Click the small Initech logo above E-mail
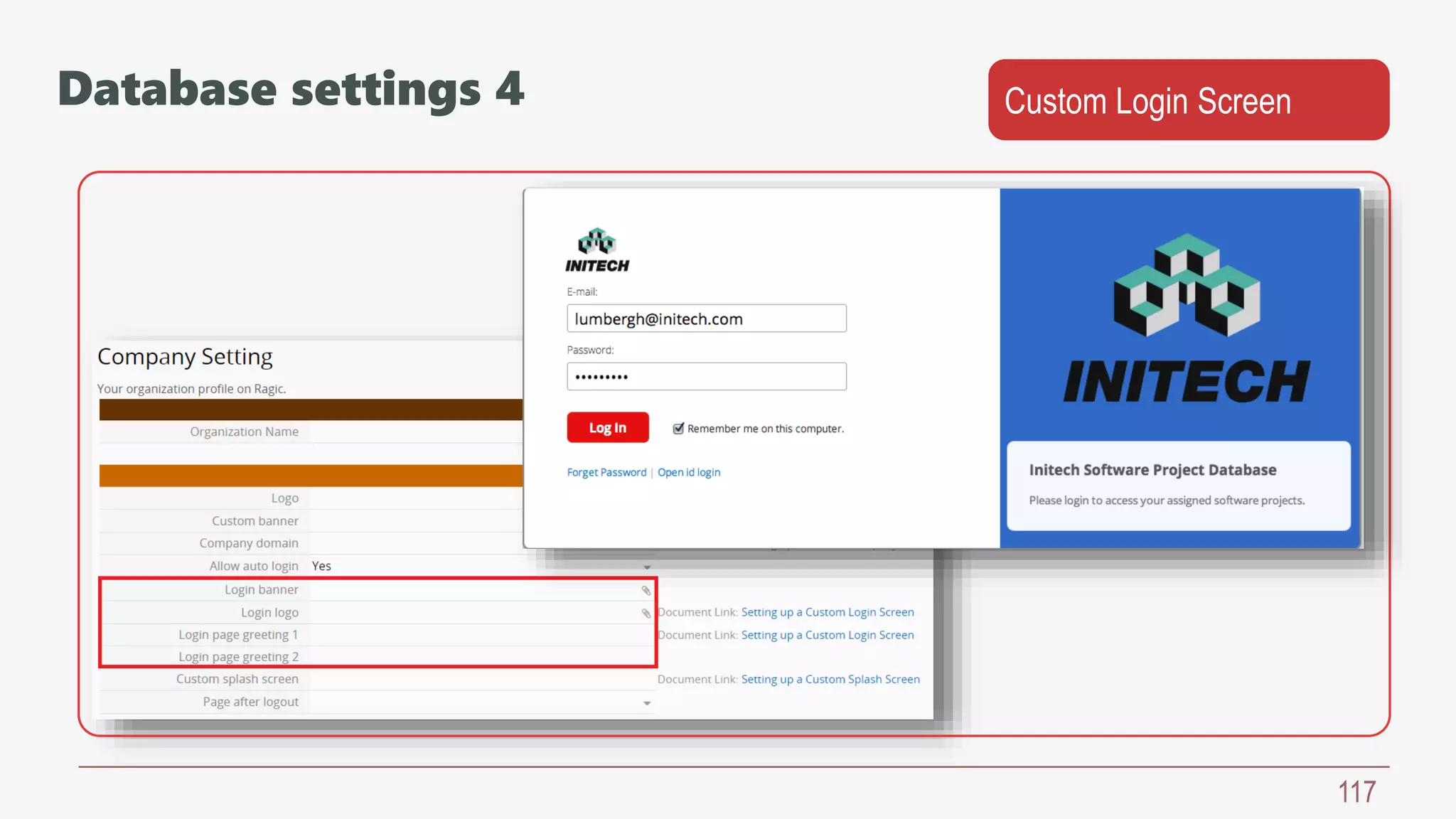Viewport: 1456px width, 819px height. [x=597, y=250]
